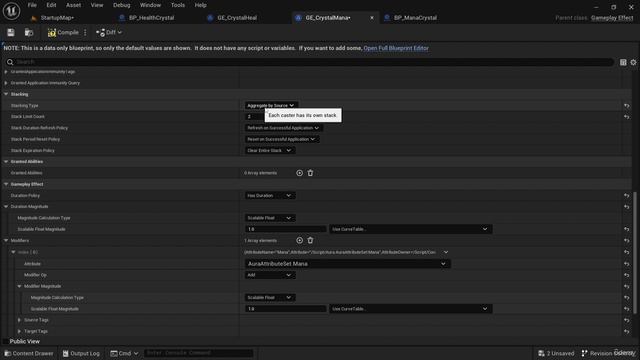Reset Duration Policy to its default value
Screen dimensions: 640x360
click(627, 196)
